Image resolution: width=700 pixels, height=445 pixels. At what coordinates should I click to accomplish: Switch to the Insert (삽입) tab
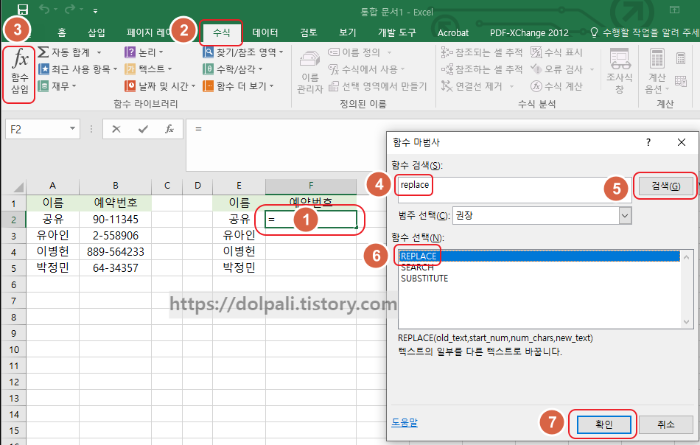coord(96,33)
